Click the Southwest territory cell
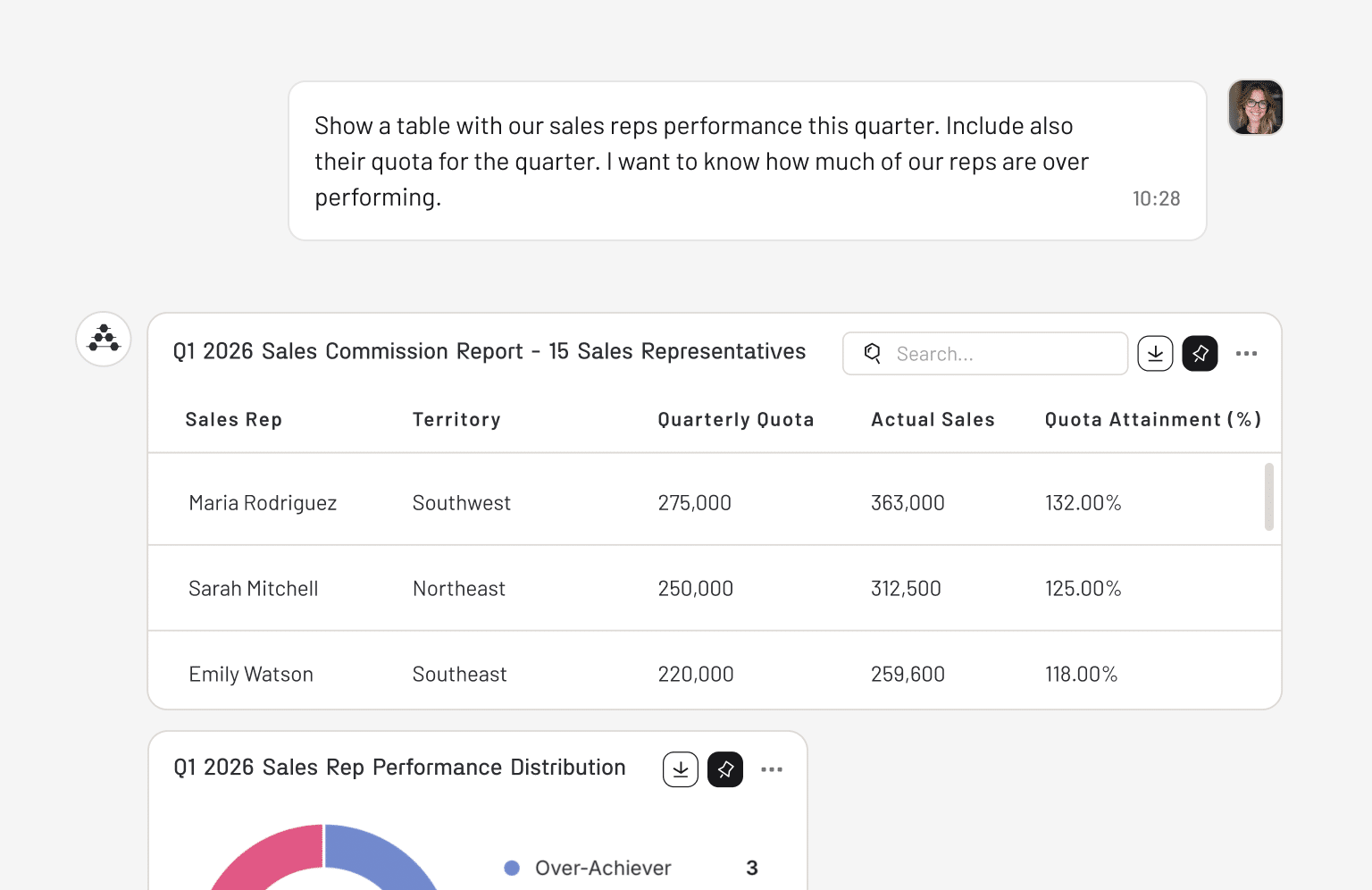The width and height of the screenshot is (1372, 890). pyautogui.click(x=462, y=503)
